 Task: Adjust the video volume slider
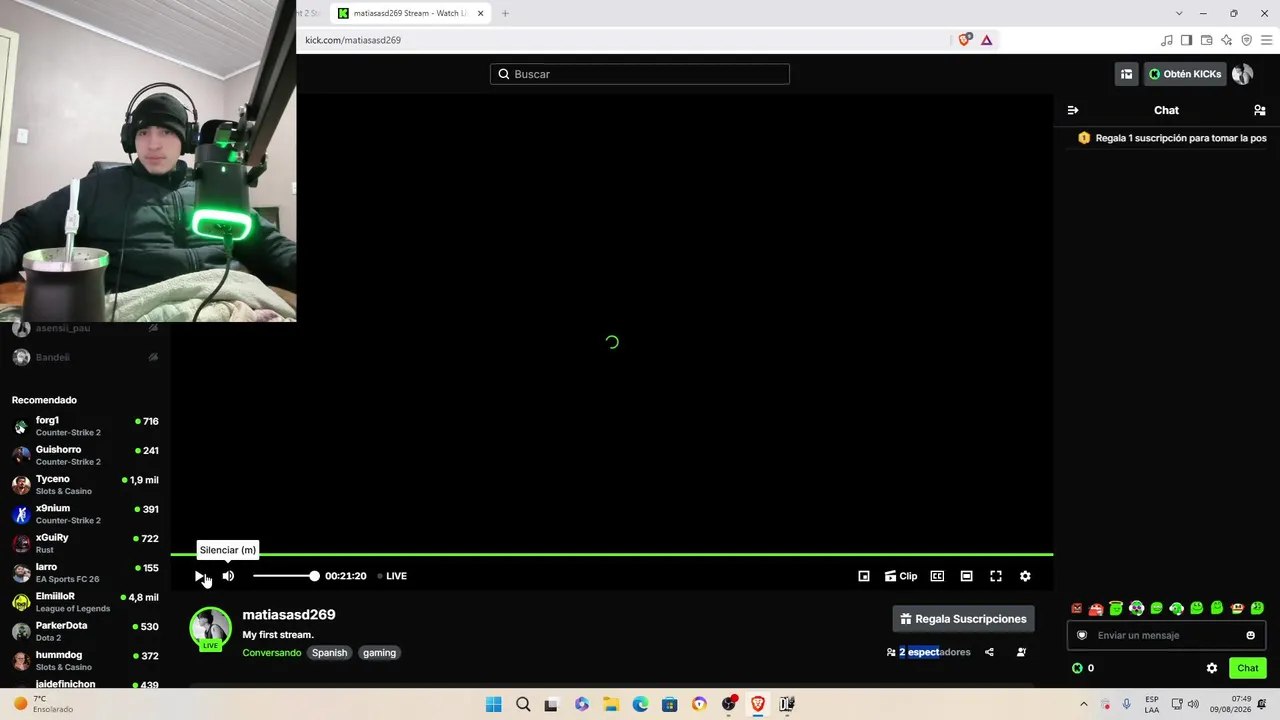pos(285,576)
